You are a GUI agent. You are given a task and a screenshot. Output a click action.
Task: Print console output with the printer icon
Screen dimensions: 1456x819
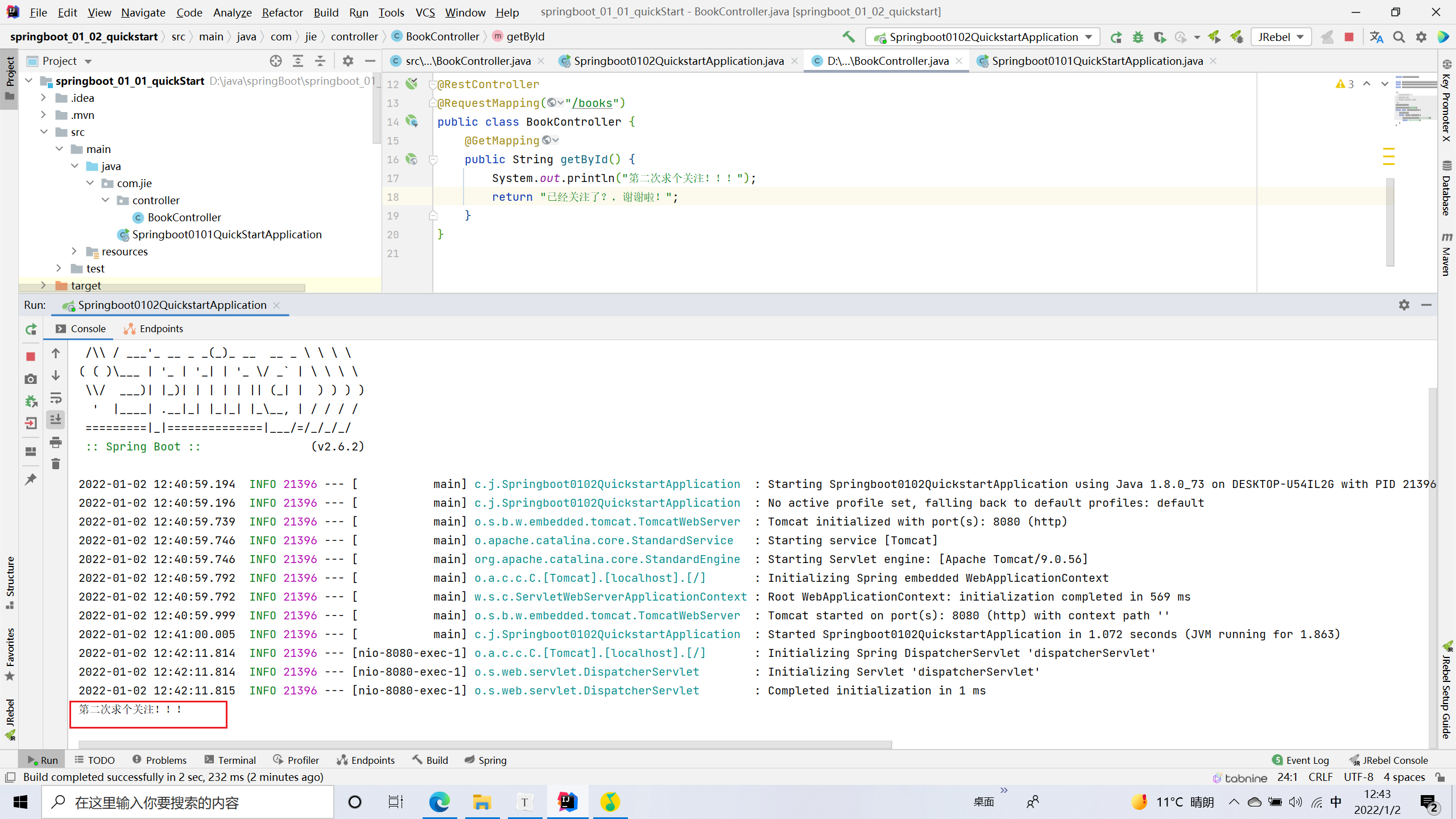(x=56, y=442)
